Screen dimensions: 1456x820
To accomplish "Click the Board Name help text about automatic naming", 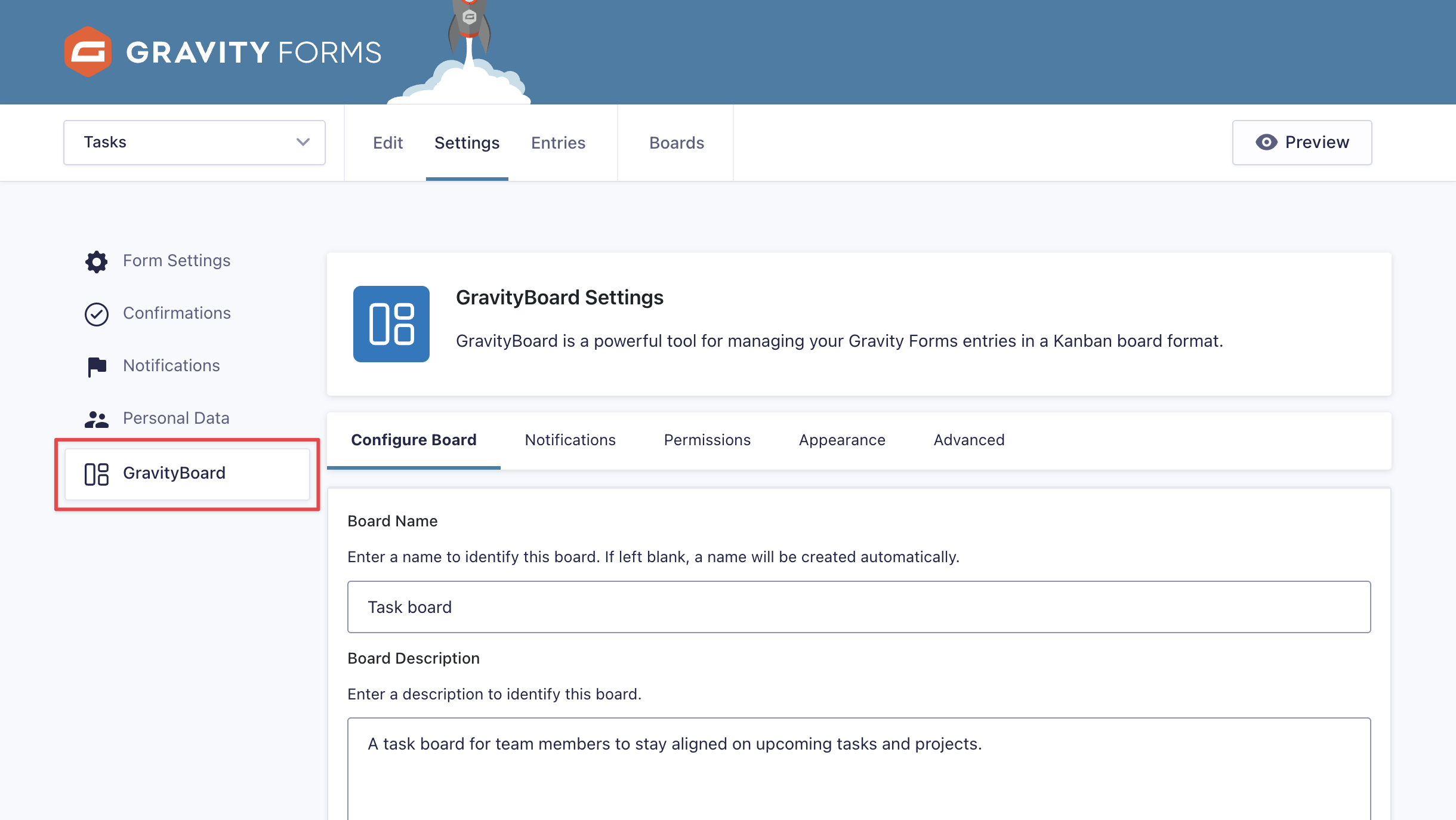I will coord(653,557).
